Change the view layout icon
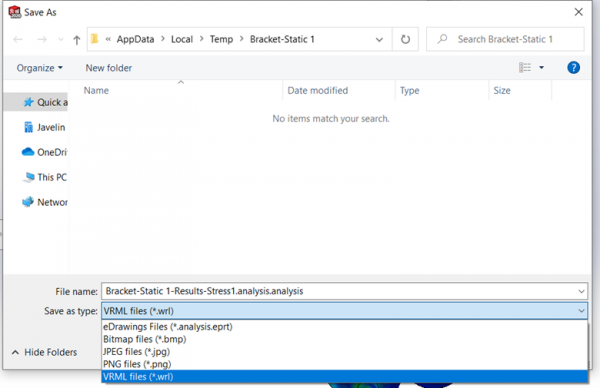 click(525, 68)
